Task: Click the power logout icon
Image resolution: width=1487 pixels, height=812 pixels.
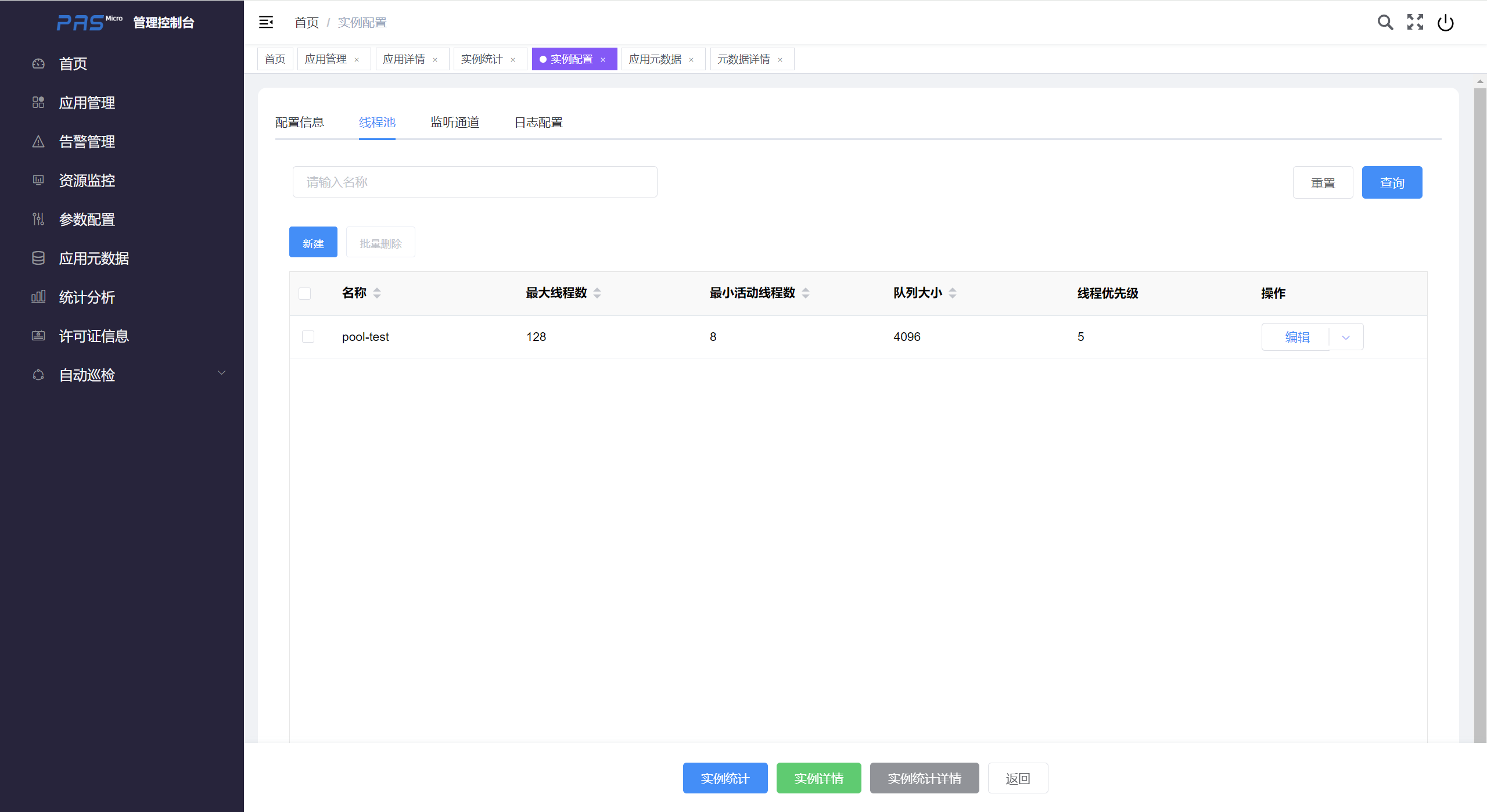Action: coord(1445,23)
